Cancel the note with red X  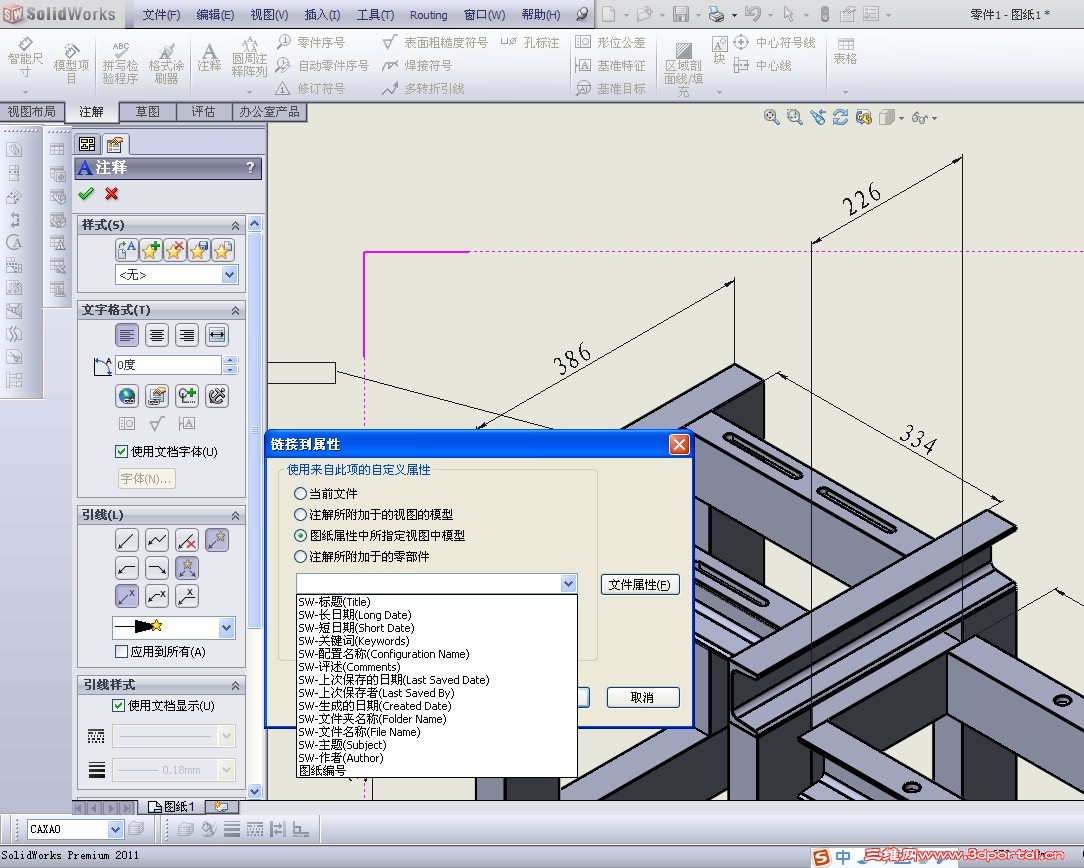tap(111, 194)
